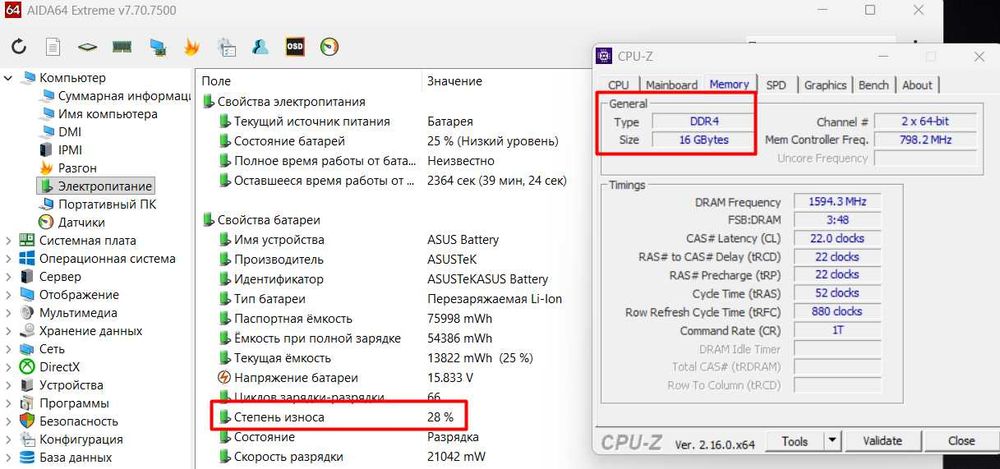
Task: Expand the Сеть tree node
Action: coord(8,349)
